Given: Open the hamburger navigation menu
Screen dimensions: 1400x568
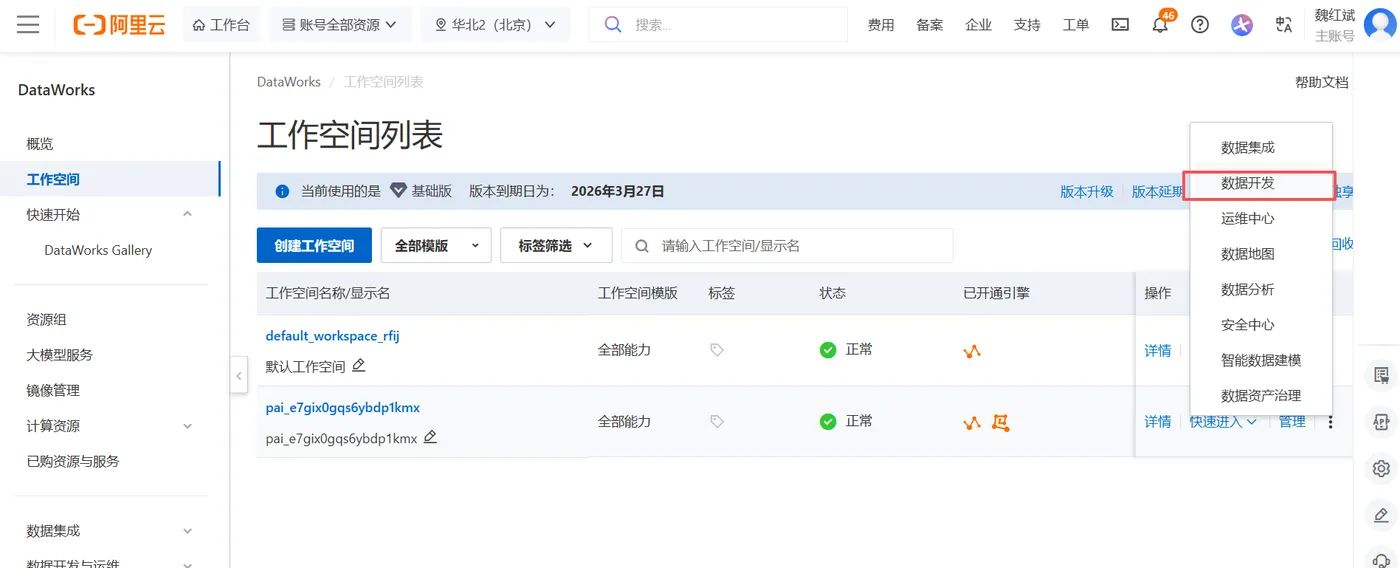Looking at the screenshot, I should coord(28,25).
